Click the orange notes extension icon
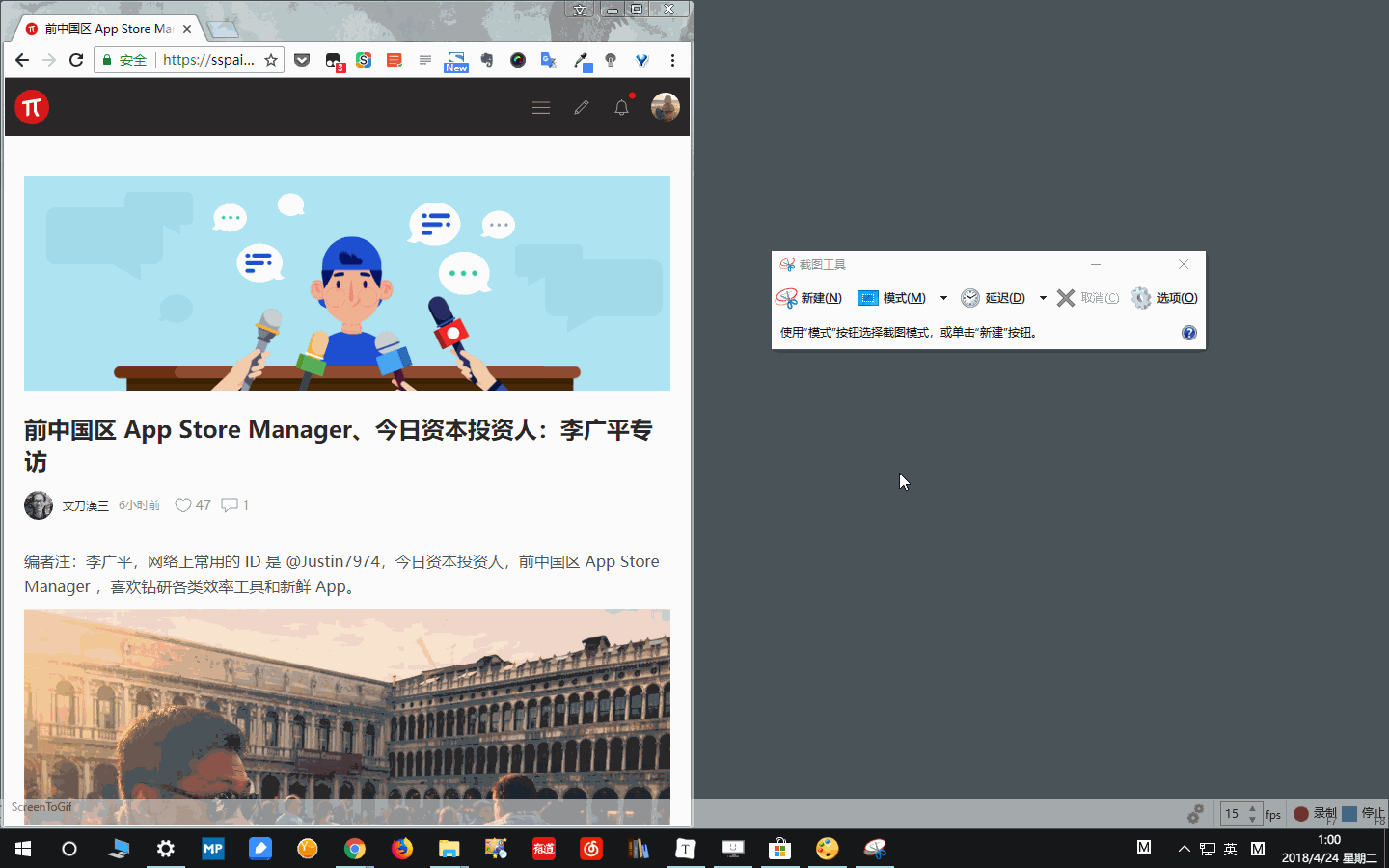 coord(395,60)
